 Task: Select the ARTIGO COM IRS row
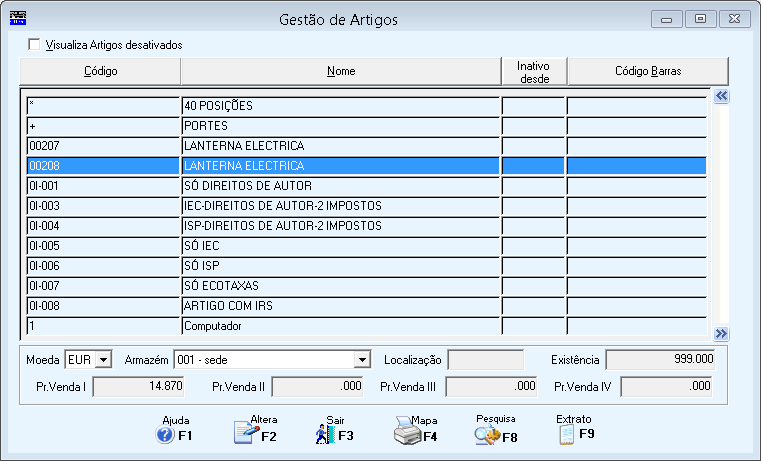pos(366,306)
